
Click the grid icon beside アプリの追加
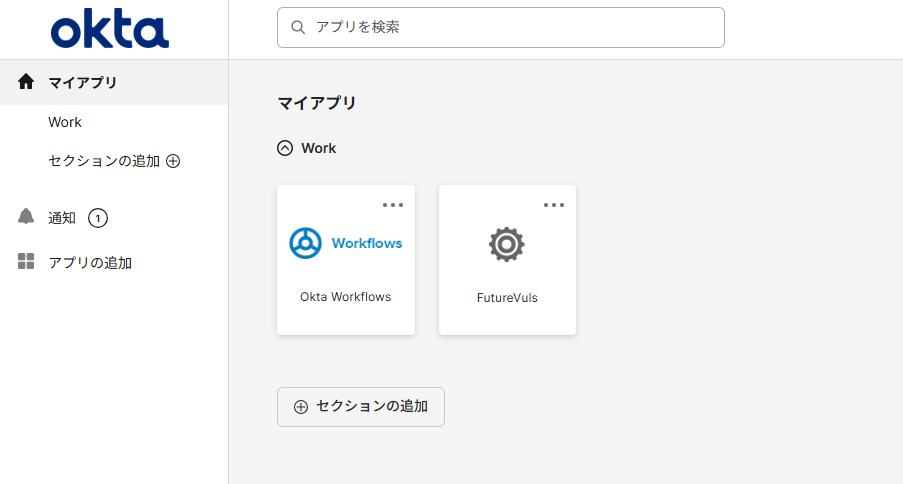[x=27, y=263]
